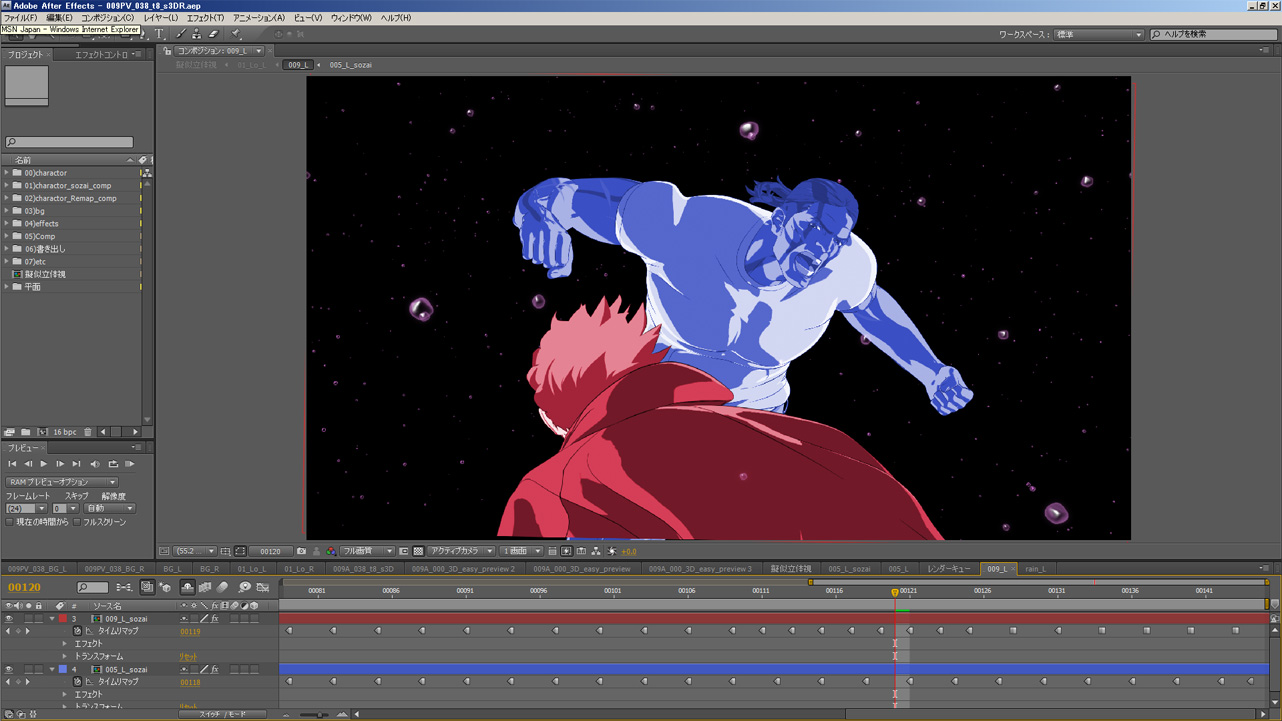Screen dimensions: 1282x721
Task: Open graph editor icon in timeline
Action: 262,587
